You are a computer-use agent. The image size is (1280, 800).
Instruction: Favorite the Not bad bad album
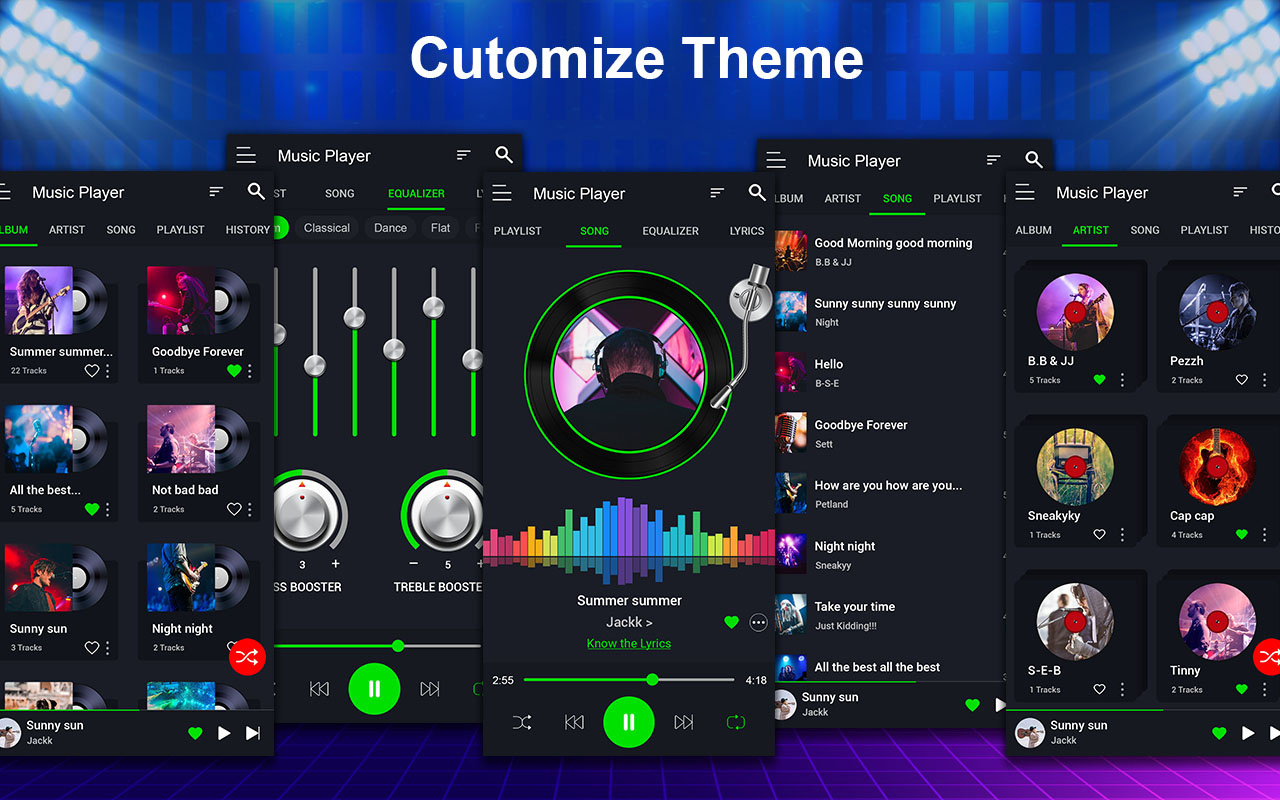pos(234,509)
